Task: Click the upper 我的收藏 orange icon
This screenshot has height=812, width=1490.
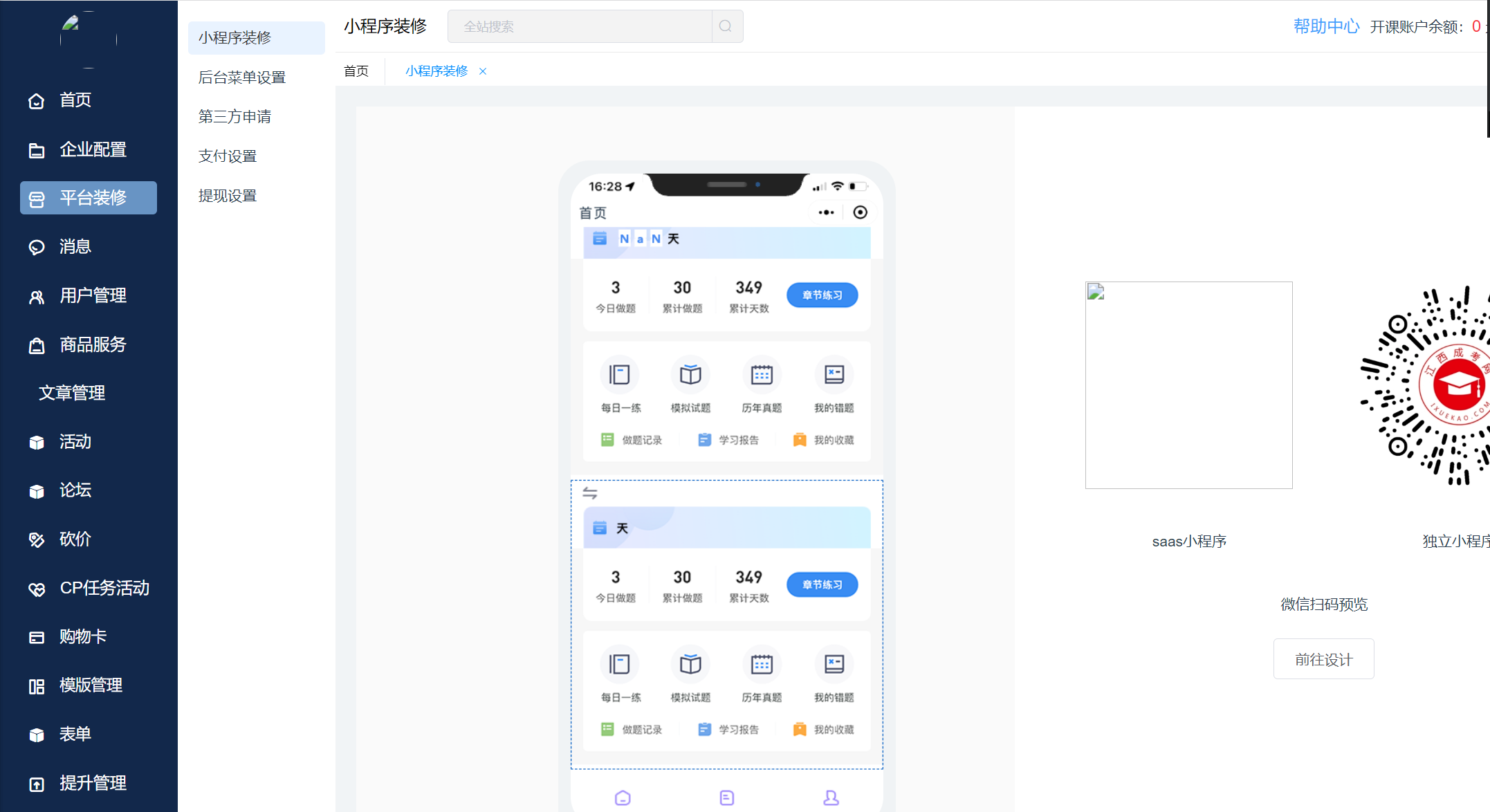Action: pyautogui.click(x=800, y=440)
